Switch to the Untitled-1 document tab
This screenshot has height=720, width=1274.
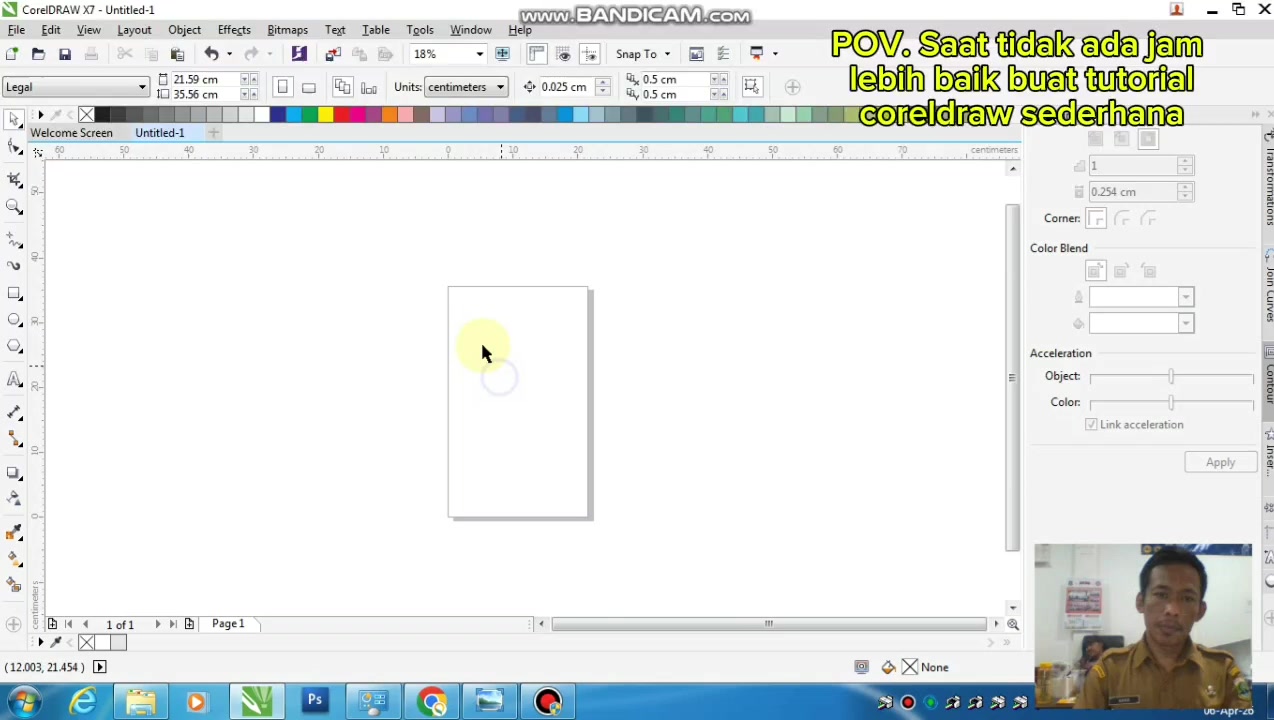pos(160,133)
